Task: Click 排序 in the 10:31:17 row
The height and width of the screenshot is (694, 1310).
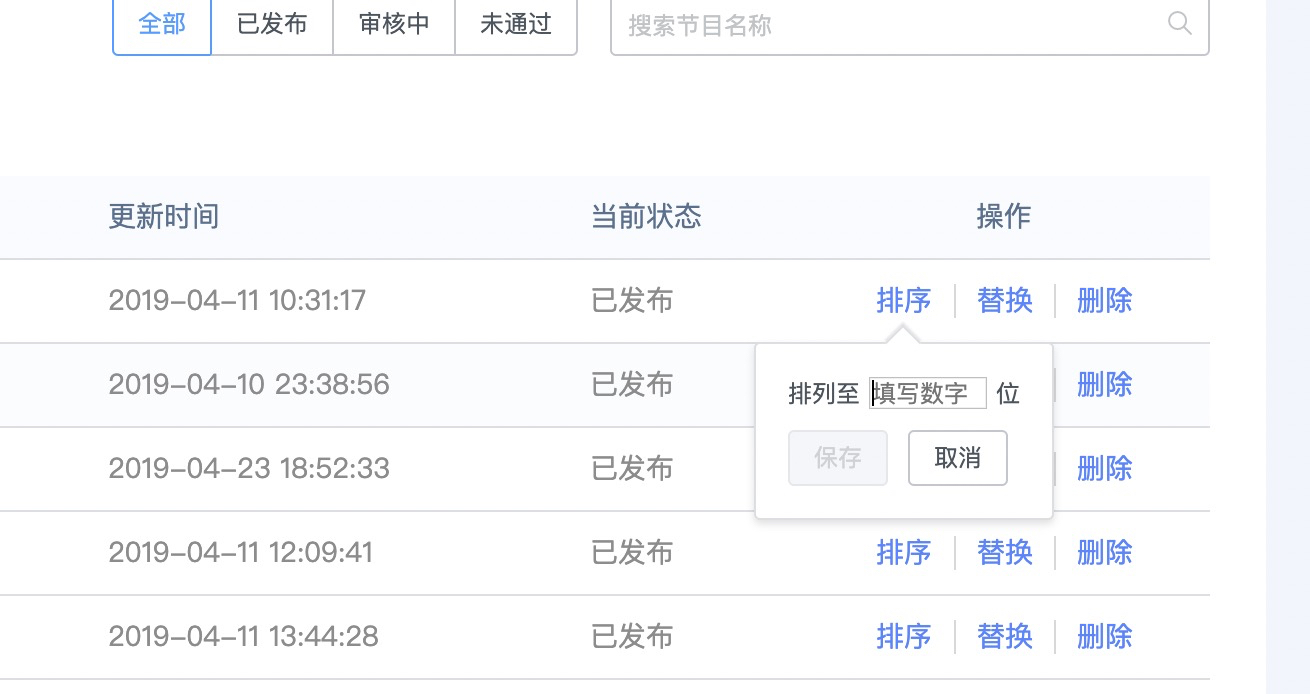Action: pos(904,300)
